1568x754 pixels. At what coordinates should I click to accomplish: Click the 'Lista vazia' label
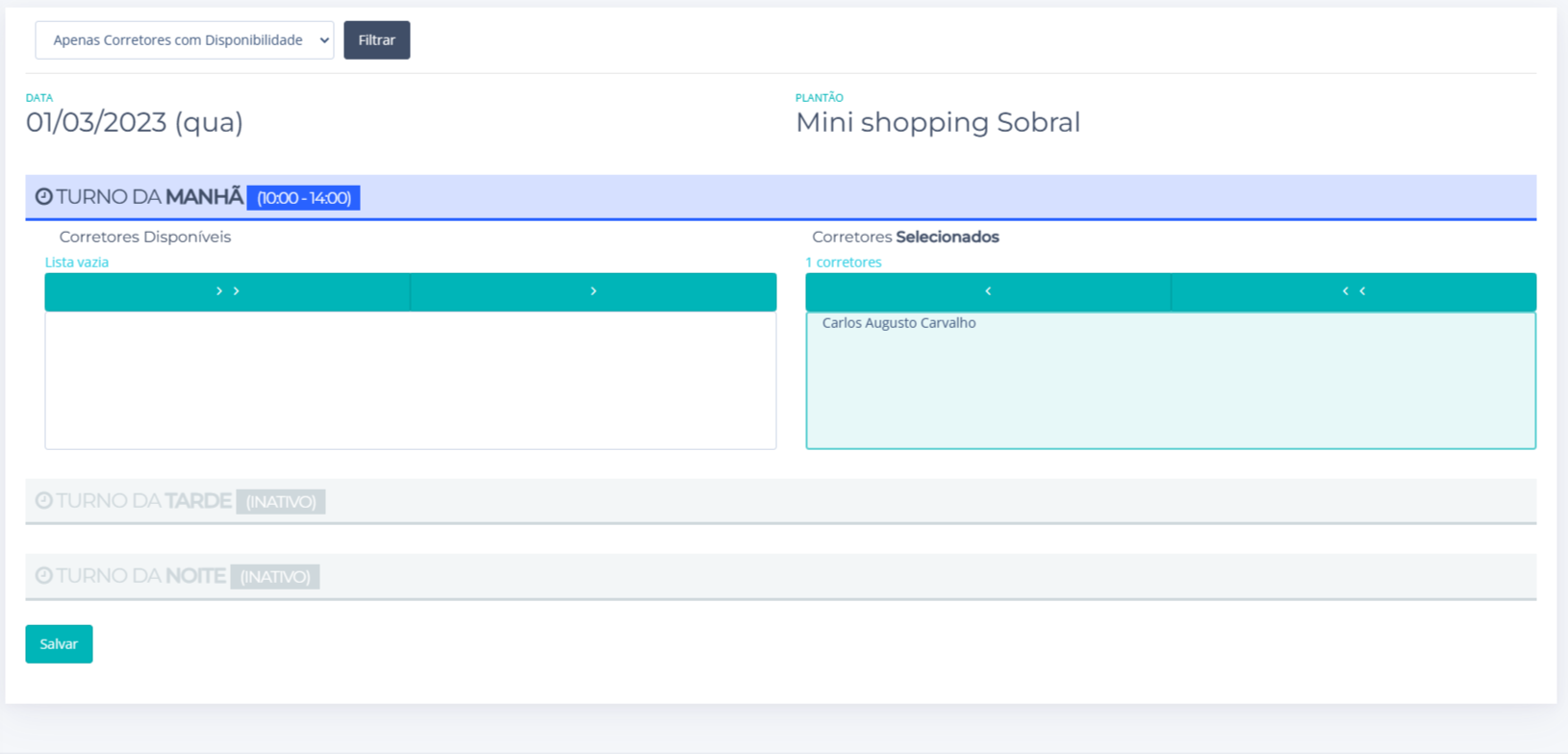77,263
